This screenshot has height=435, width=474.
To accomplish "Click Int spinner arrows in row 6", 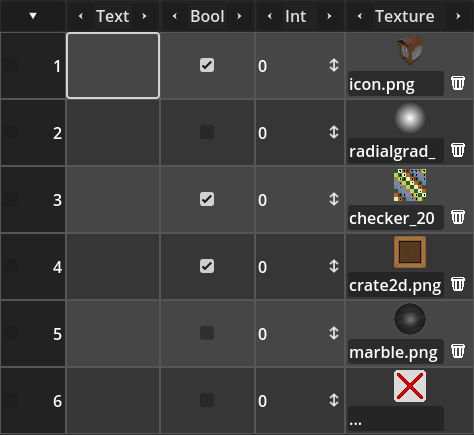I will point(334,400).
